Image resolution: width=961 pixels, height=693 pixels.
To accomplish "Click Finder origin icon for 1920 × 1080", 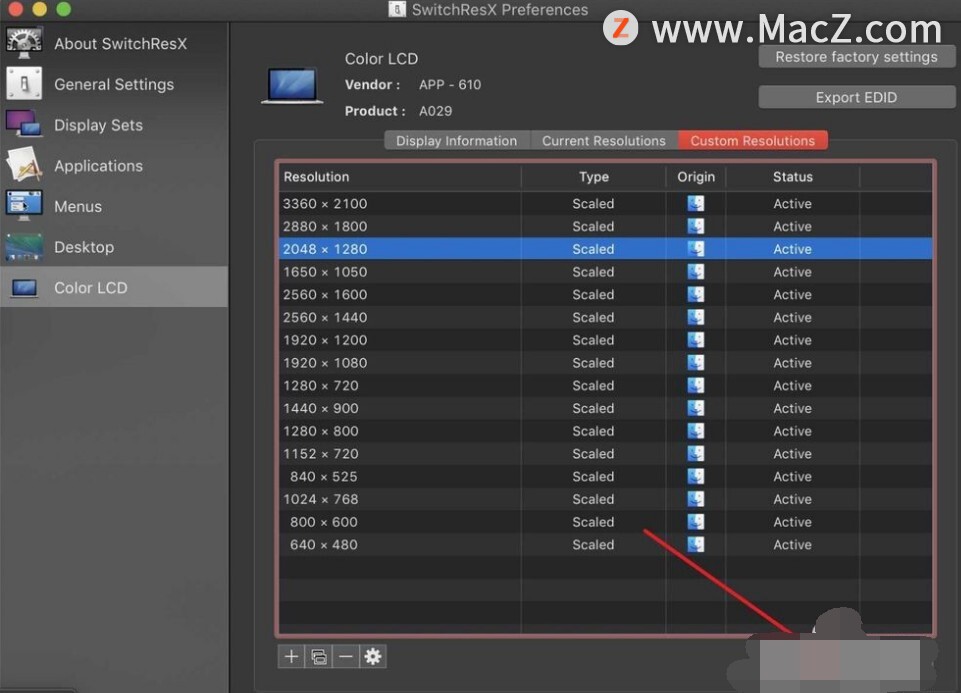I will pos(696,362).
